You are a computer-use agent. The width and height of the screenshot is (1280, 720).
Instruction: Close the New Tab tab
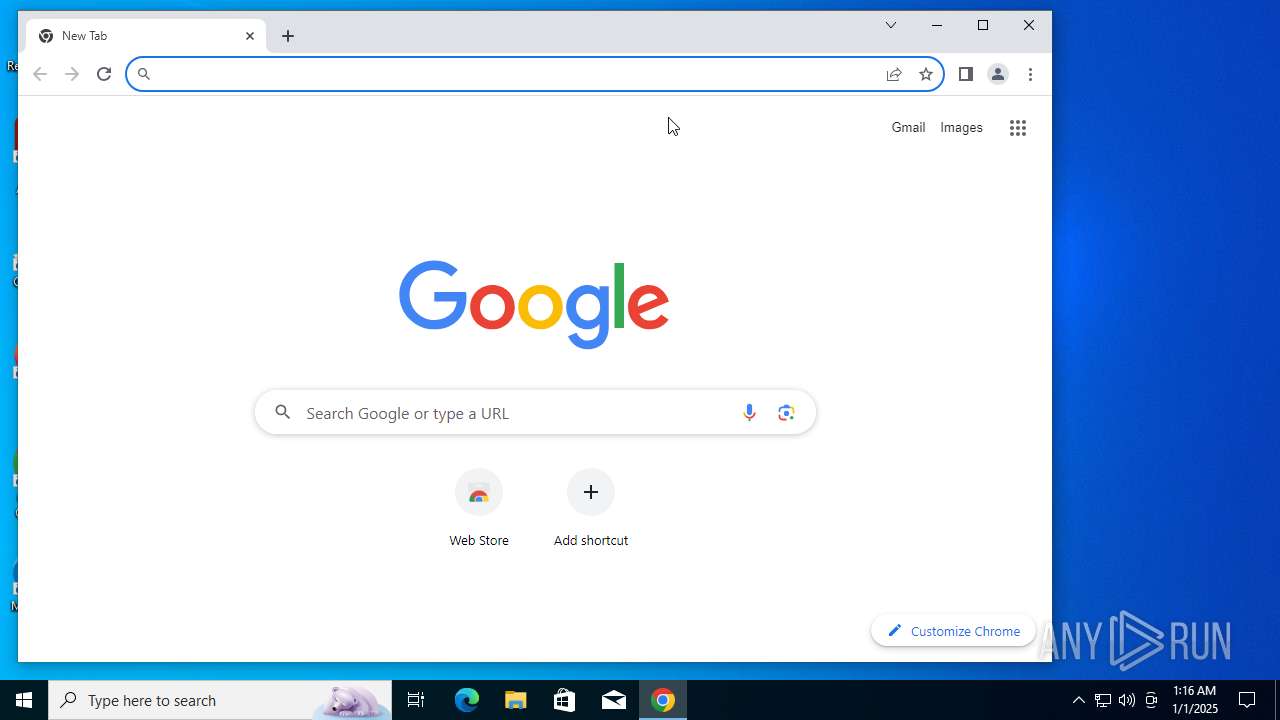(250, 36)
